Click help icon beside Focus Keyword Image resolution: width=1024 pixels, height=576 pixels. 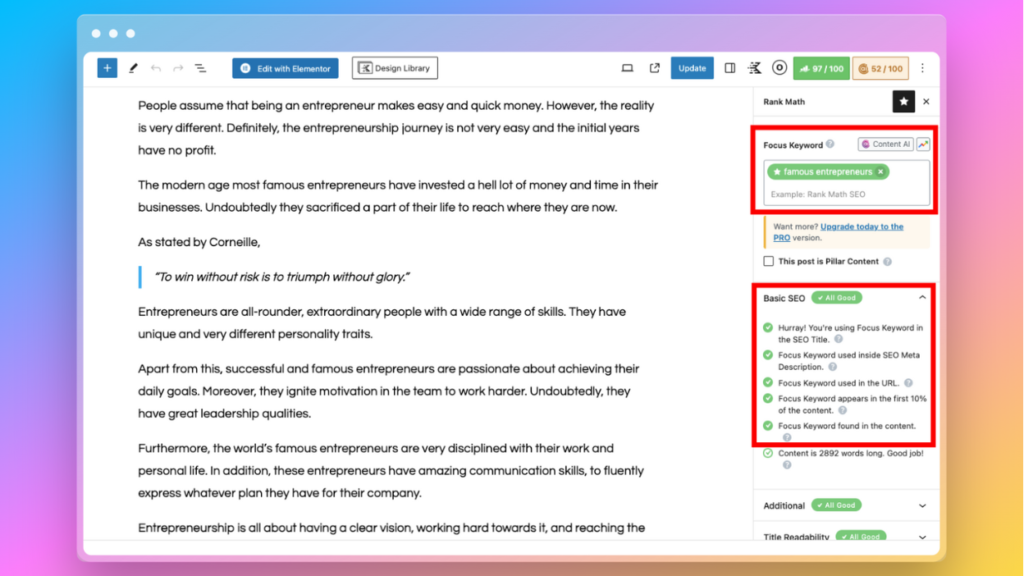(830, 144)
